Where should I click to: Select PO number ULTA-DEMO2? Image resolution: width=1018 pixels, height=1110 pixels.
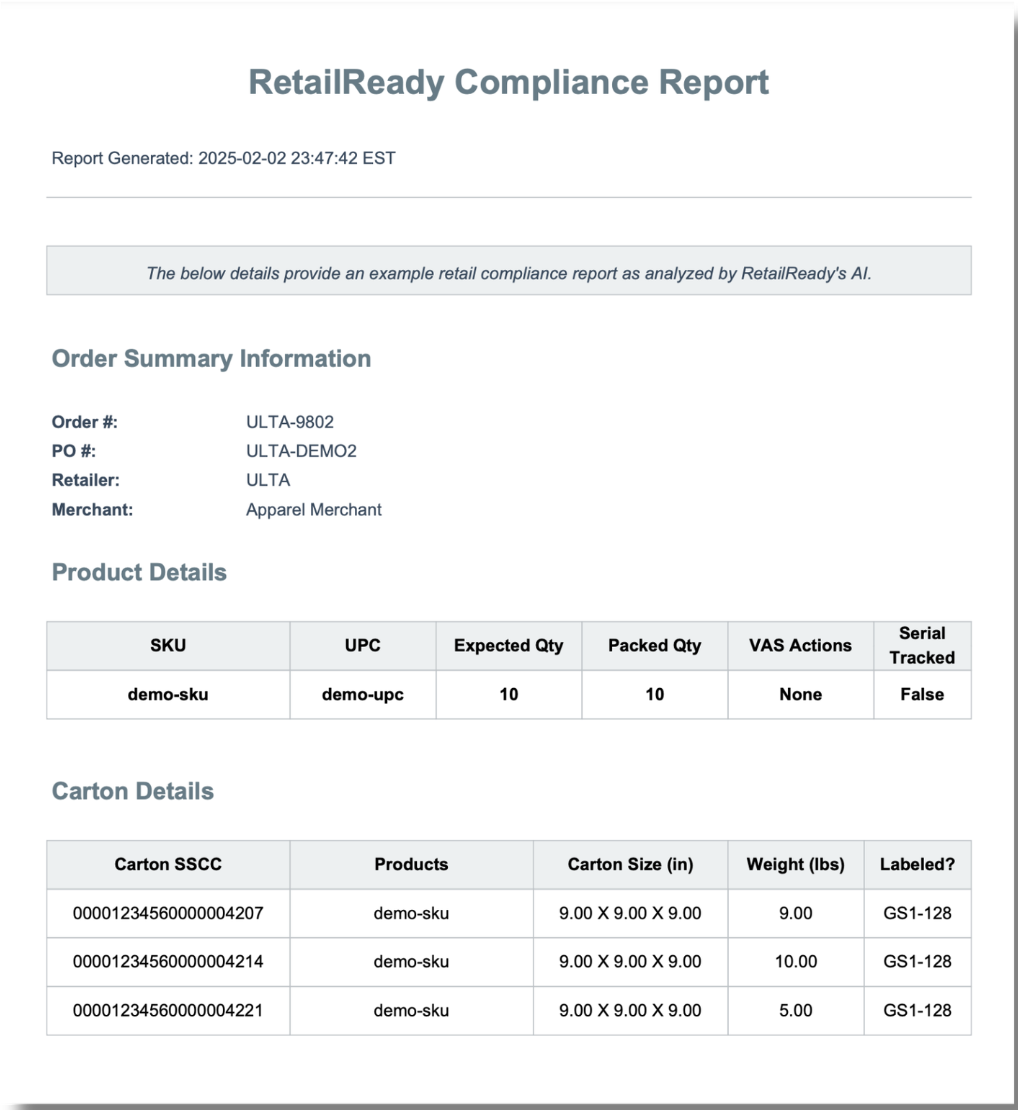click(301, 451)
